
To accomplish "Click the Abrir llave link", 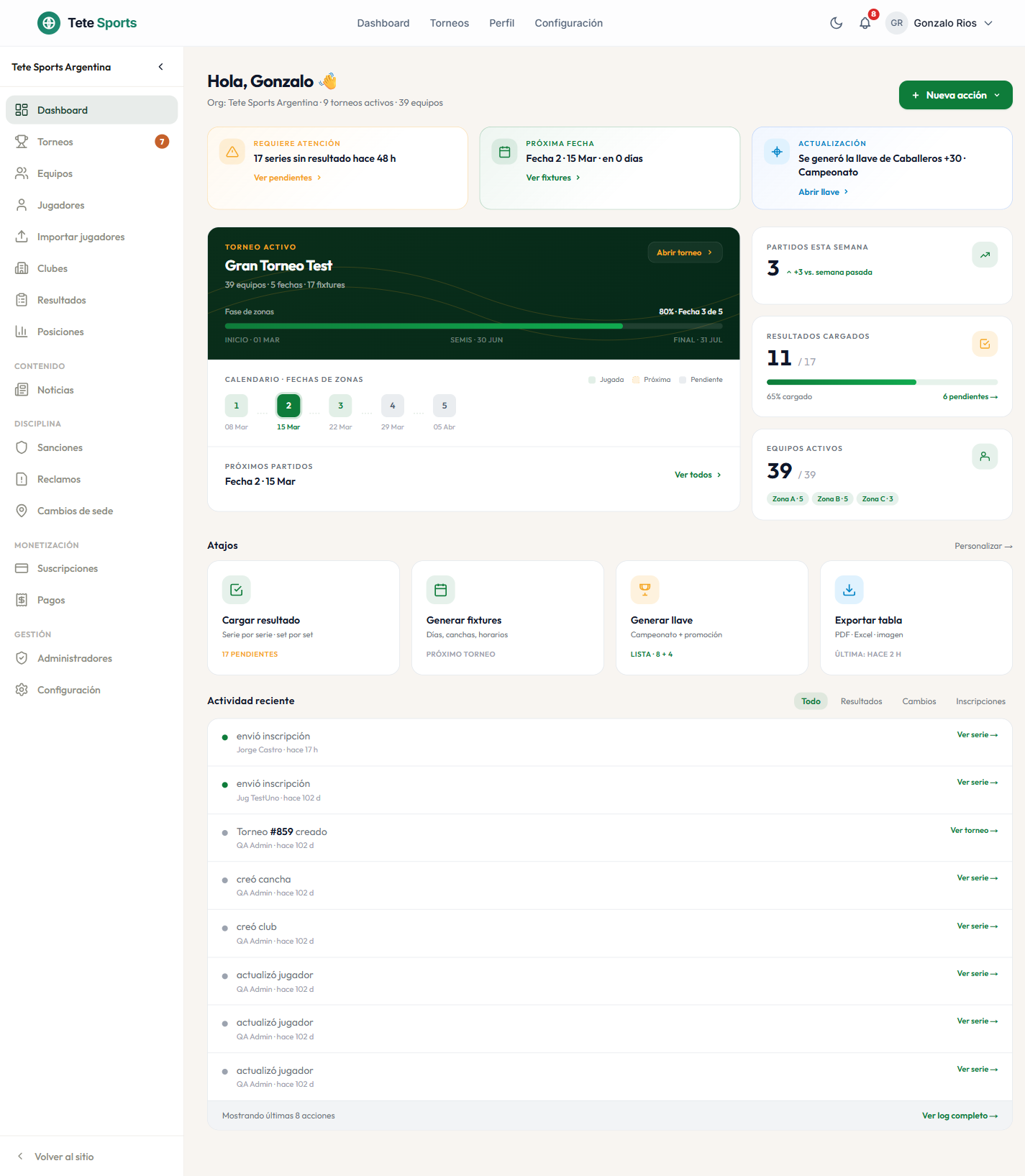I will coord(824,192).
